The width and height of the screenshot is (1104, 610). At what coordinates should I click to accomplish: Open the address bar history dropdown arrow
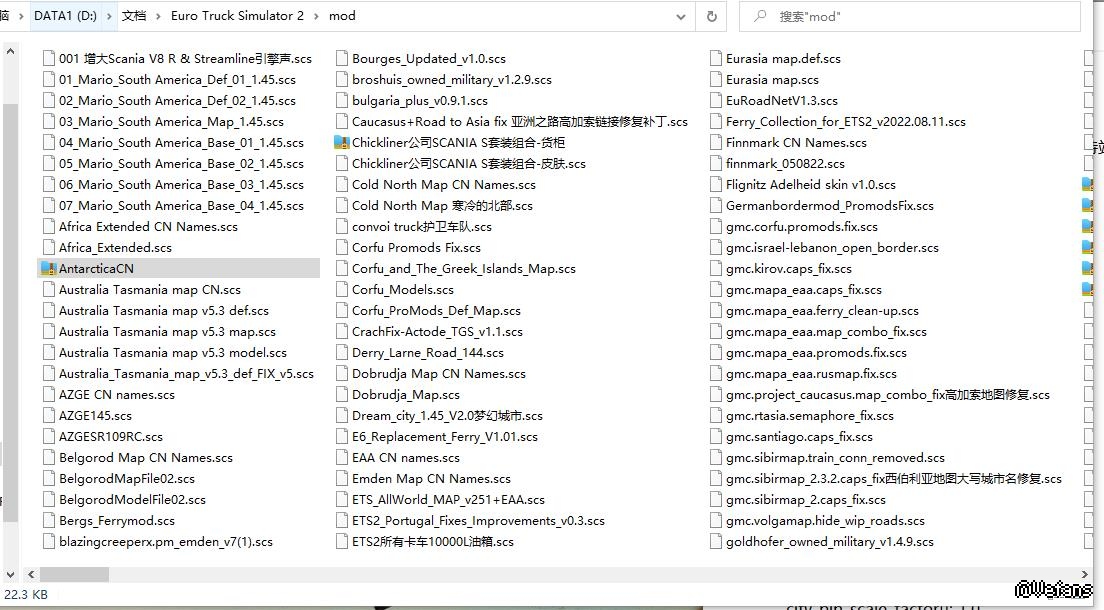(681, 16)
